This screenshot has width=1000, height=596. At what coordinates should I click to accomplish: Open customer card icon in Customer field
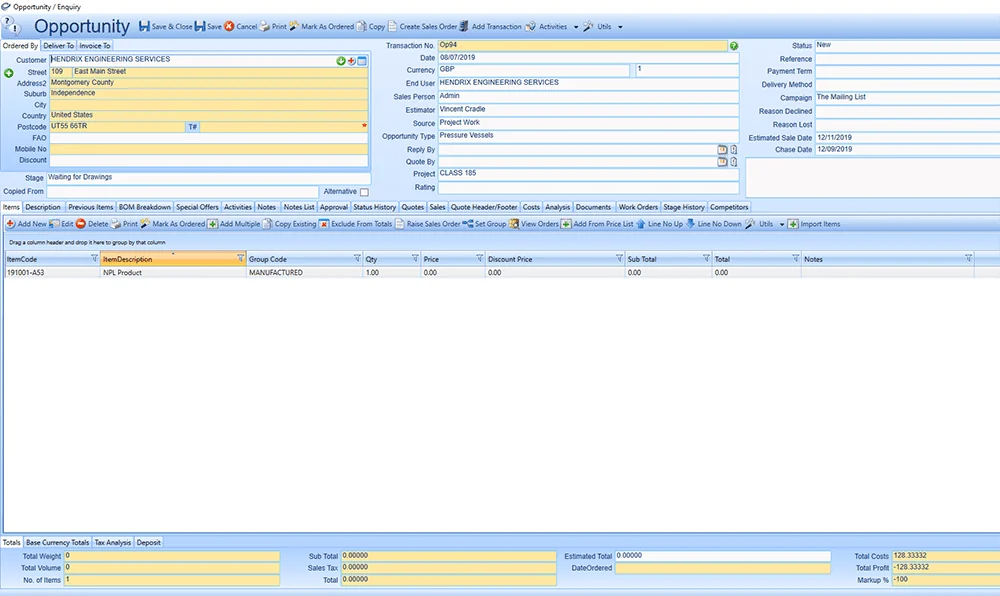[362, 61]
